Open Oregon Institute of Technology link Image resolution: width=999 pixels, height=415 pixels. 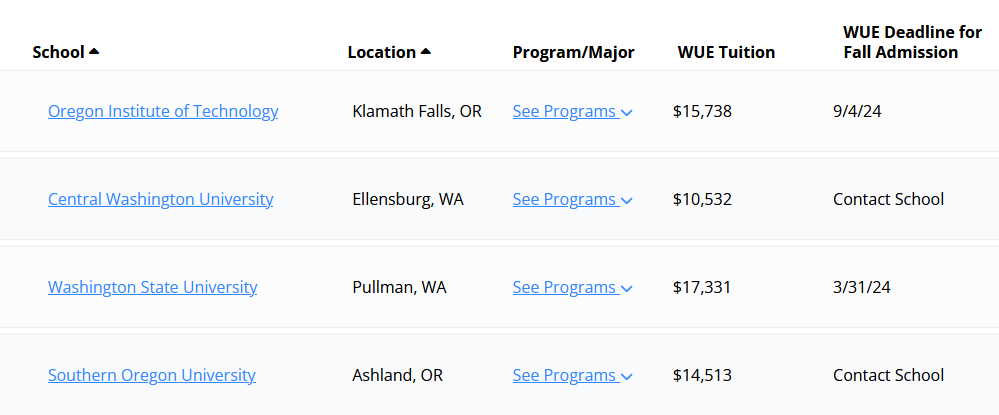click(x=163, y=112)
